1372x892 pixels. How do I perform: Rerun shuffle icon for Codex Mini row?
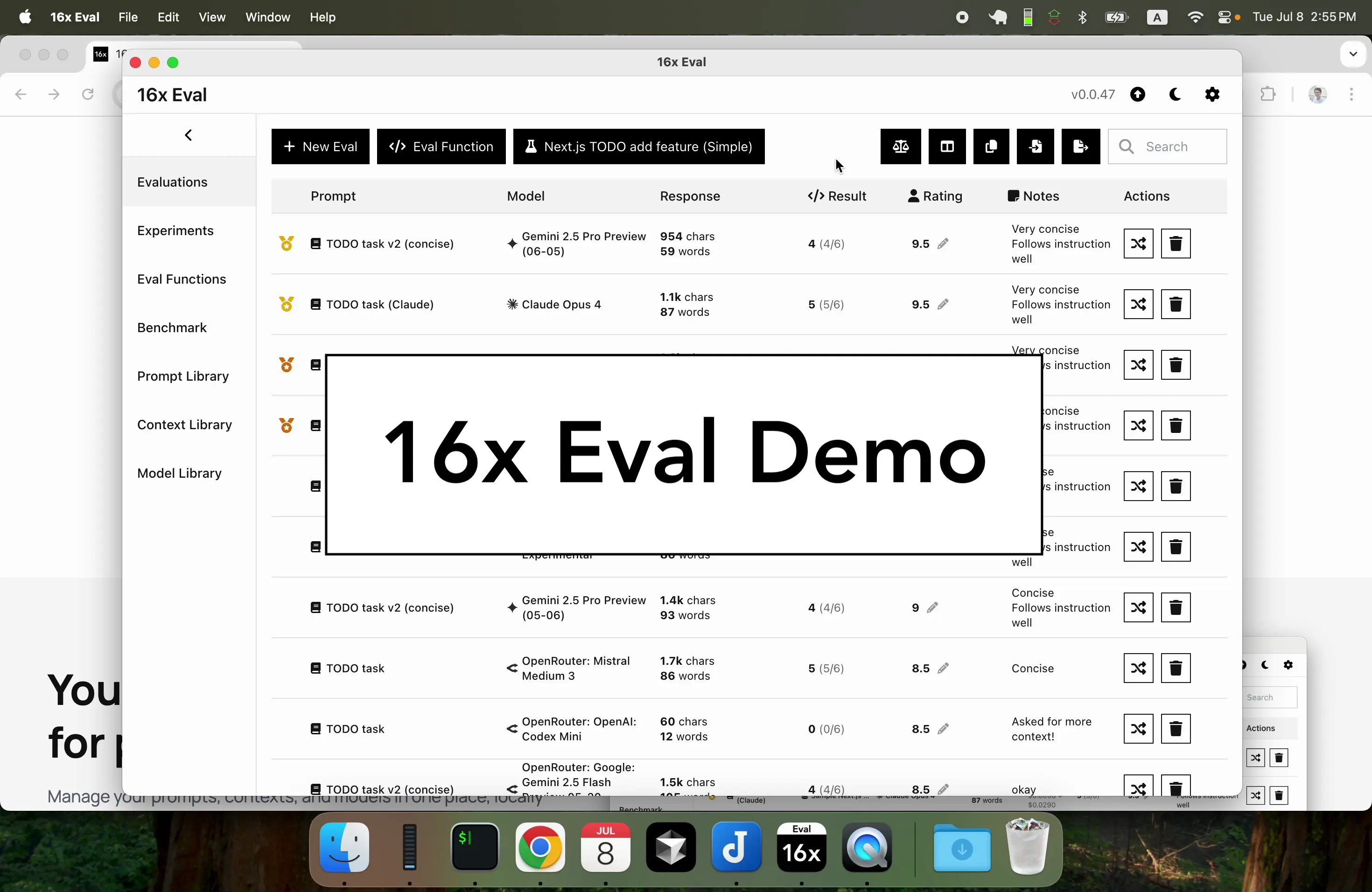tap(1139, 730)
